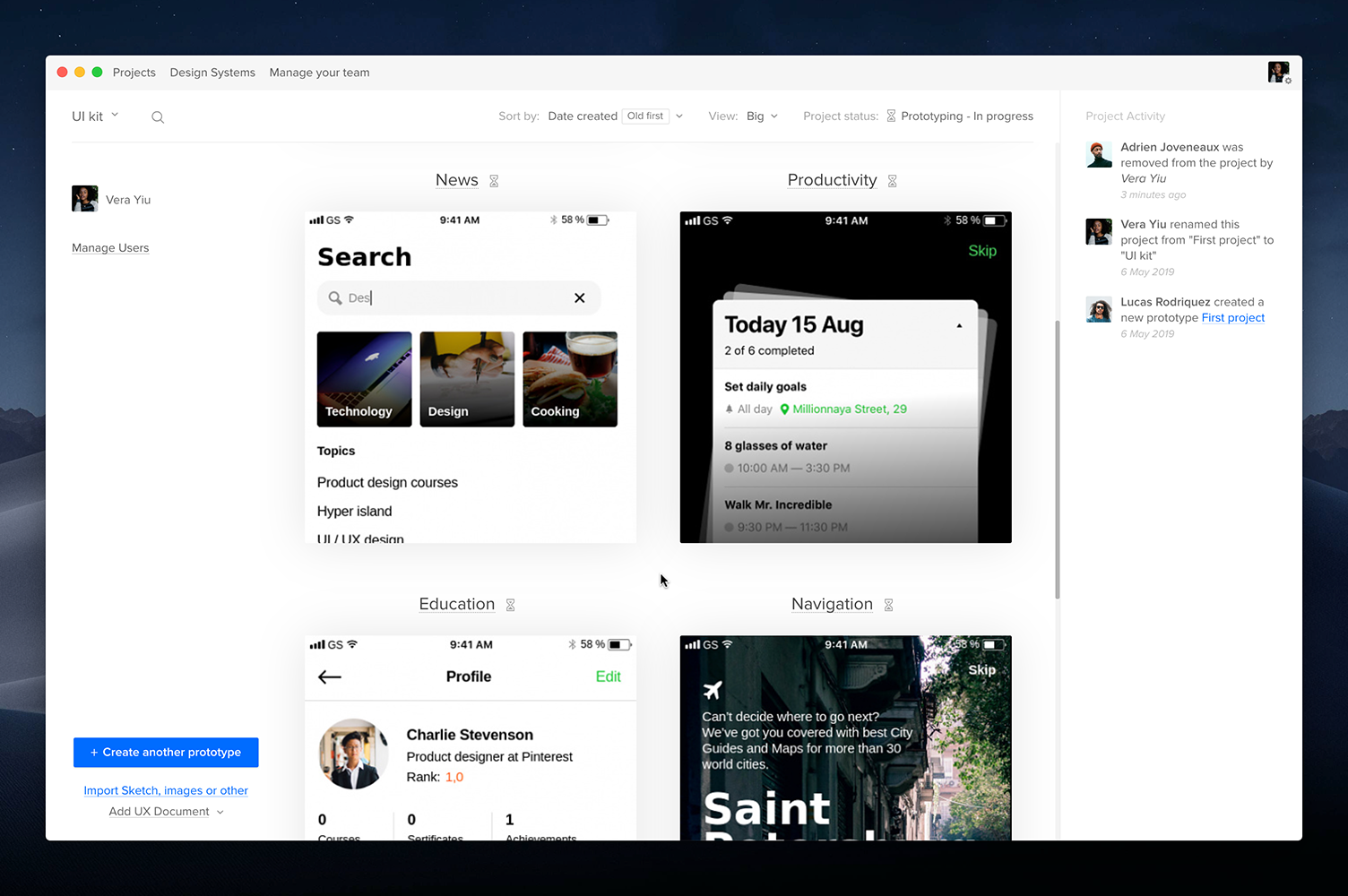Click the Create another prototype button
The image size is (1348, 896).
(166, 753)
